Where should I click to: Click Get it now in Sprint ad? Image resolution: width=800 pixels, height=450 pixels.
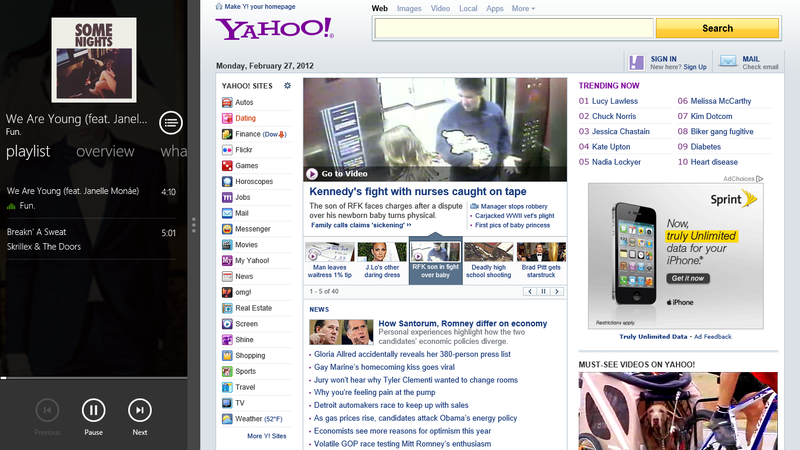(688, 279)
